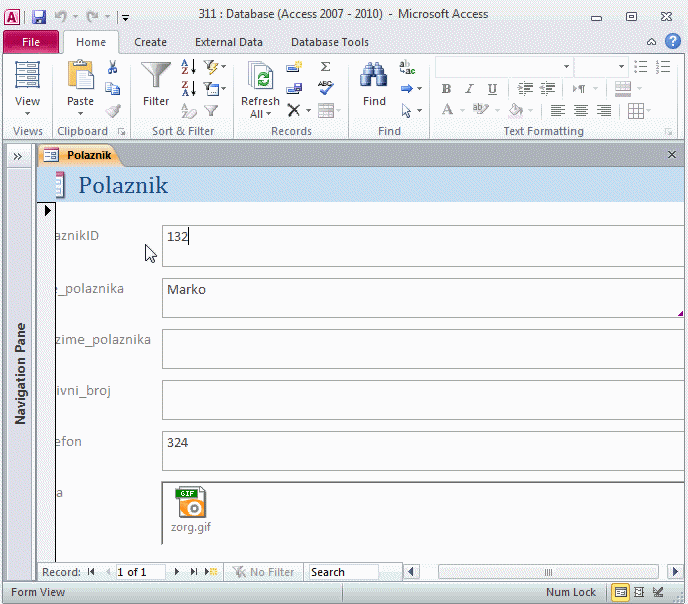688x604 pixels.
Task: Toggle the No Filter indicator
Action: (x=263, y=572)
